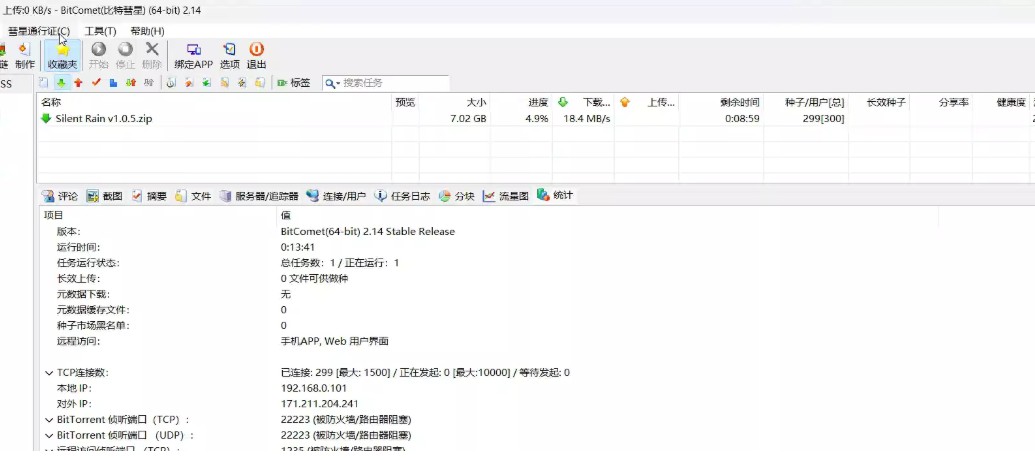Collapse the BitTorrent 侦听端口 (TCP) row
1035x460 pixels.
[x=49, y=420]
